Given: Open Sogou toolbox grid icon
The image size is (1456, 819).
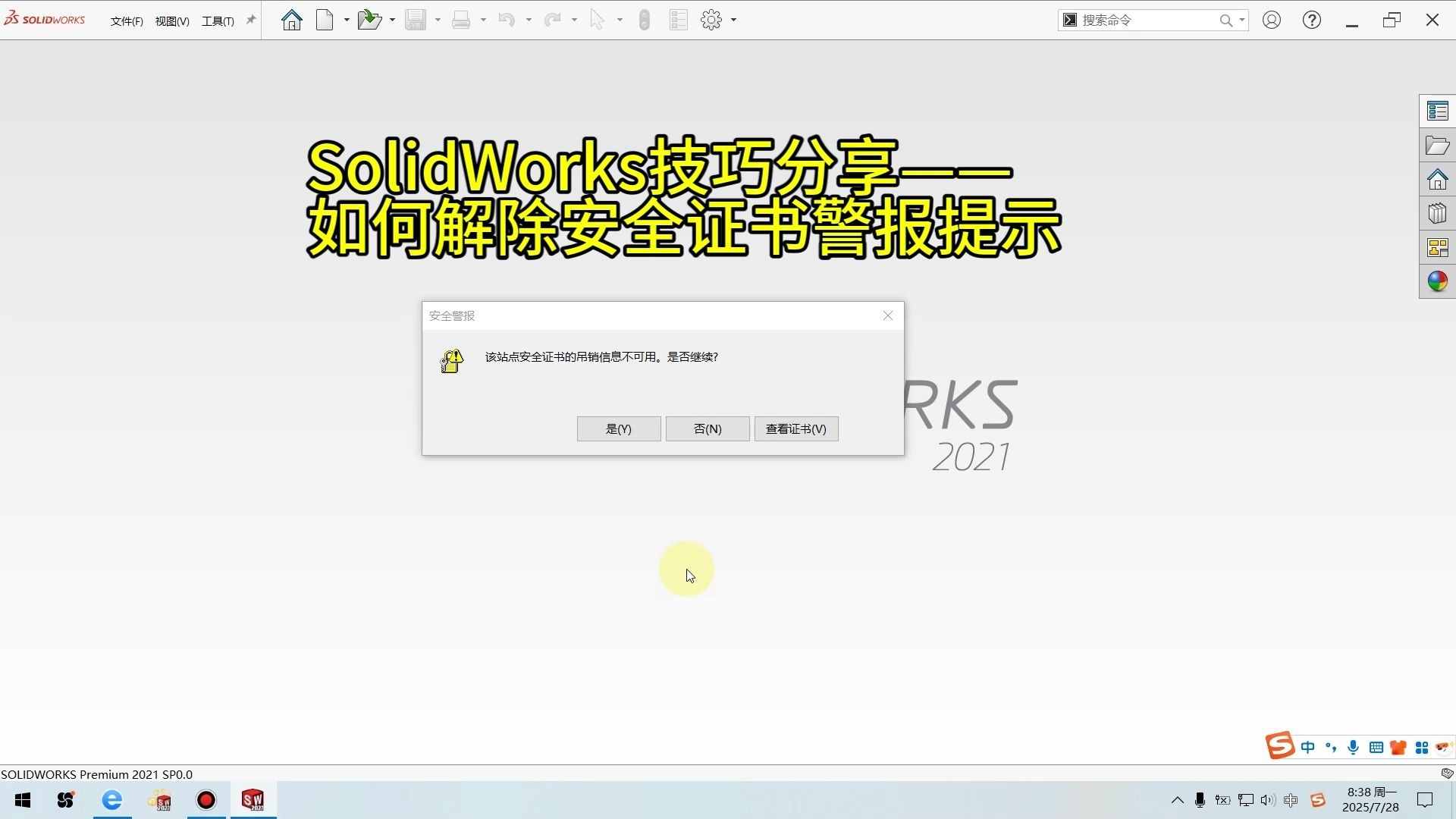Looking at the screenshot, I should (x=1422, y=748).
